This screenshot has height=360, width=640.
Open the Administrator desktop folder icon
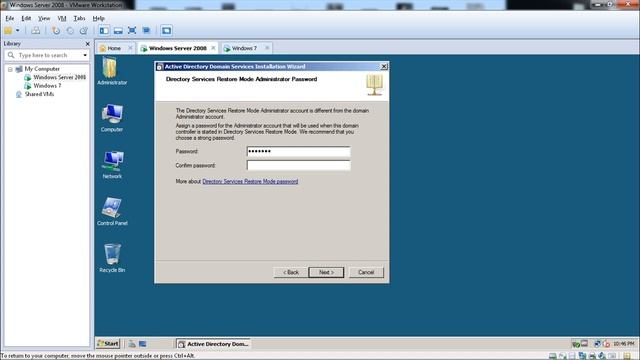click(112, 71)
